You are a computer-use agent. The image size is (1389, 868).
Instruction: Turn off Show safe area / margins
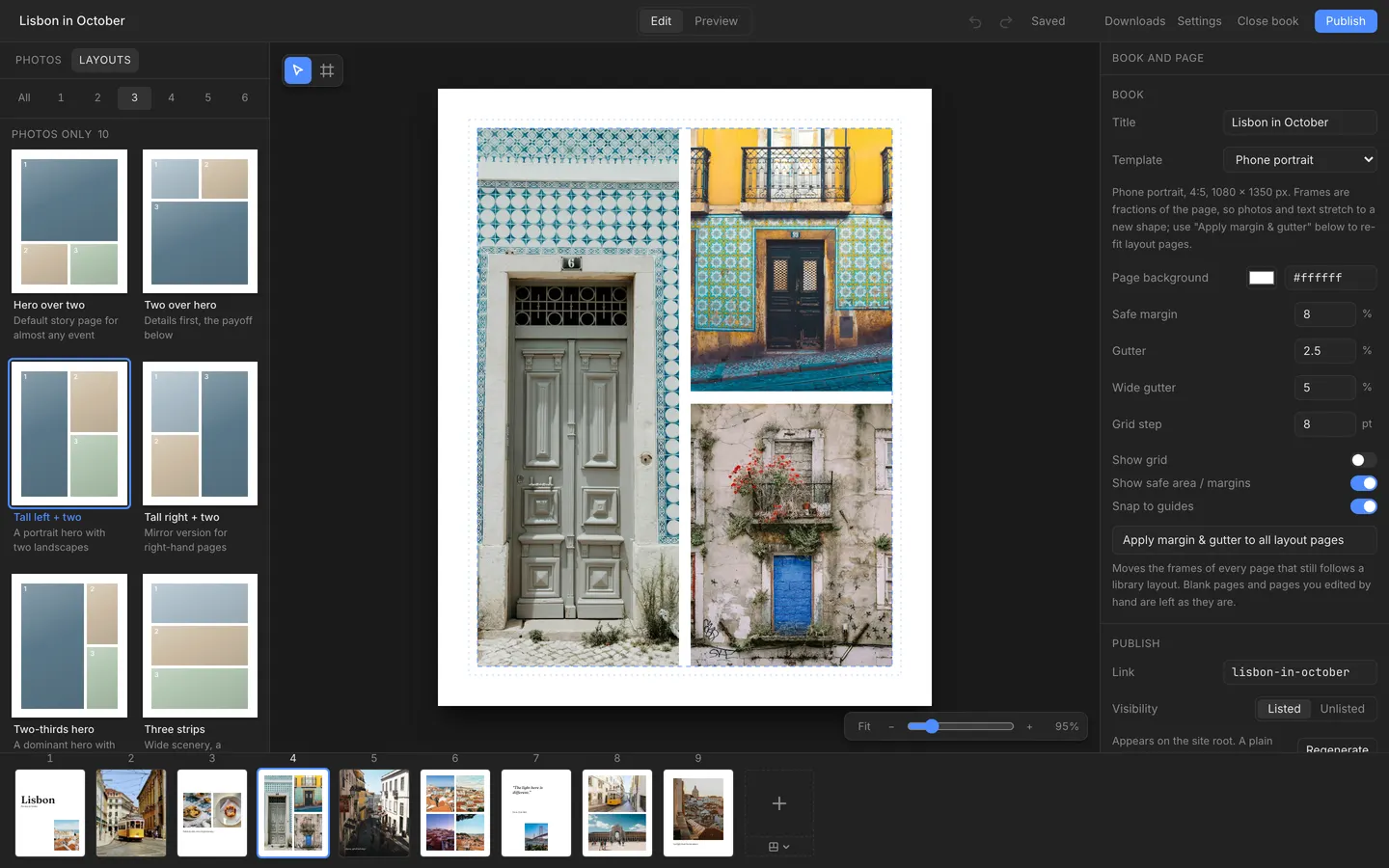1363,483
